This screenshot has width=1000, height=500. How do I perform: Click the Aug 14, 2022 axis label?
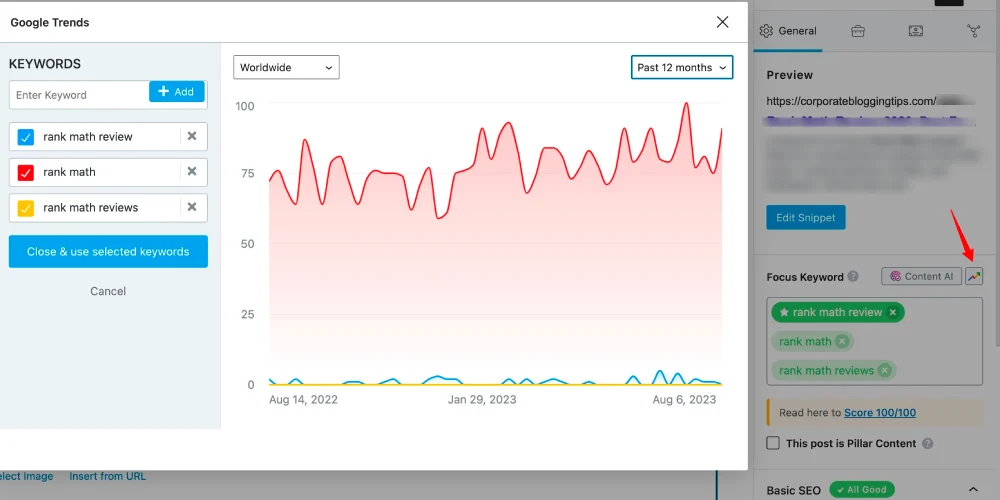[x=304, y=400]
